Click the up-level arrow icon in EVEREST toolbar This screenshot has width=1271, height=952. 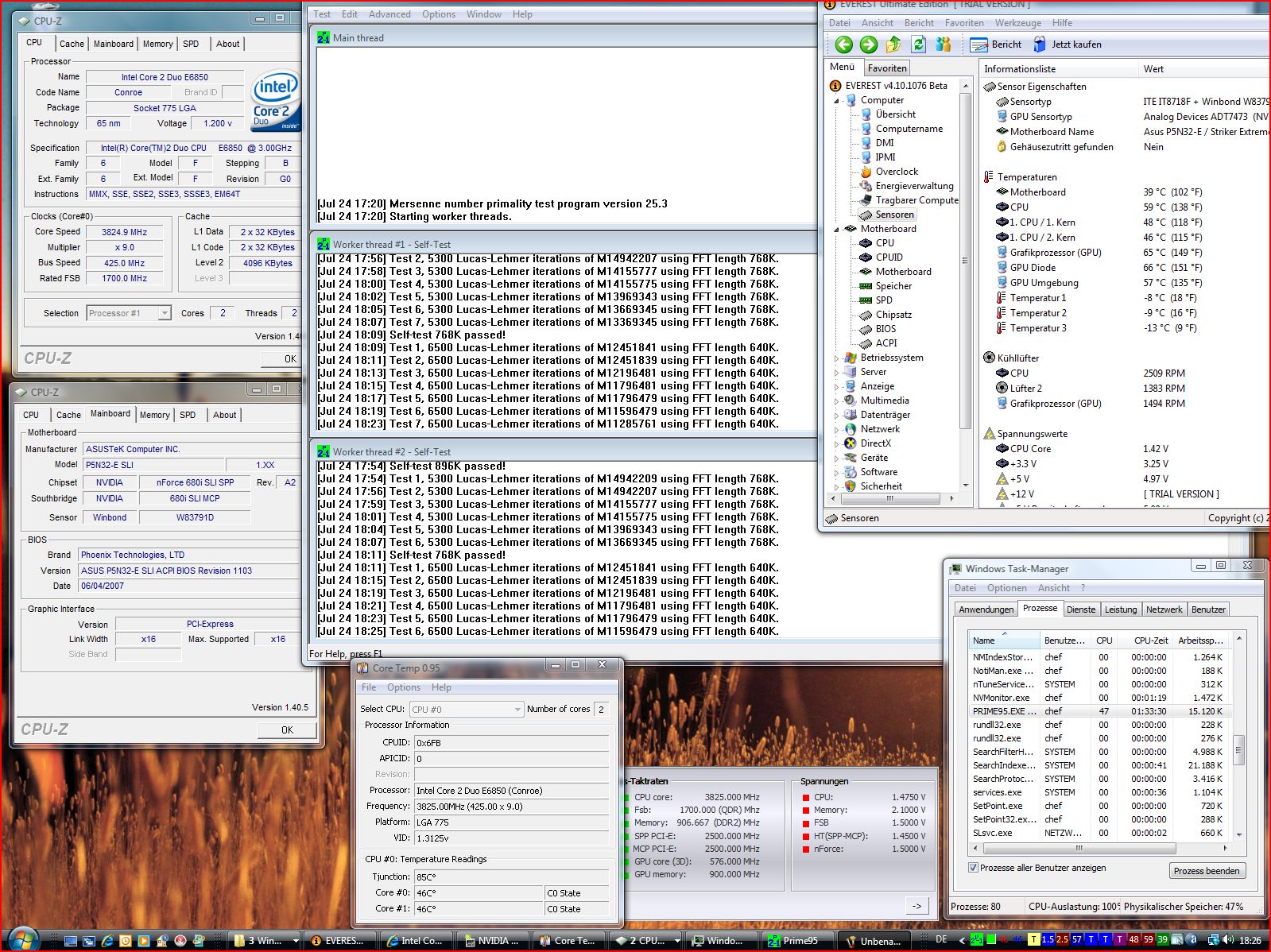click(x=893, y=45)
